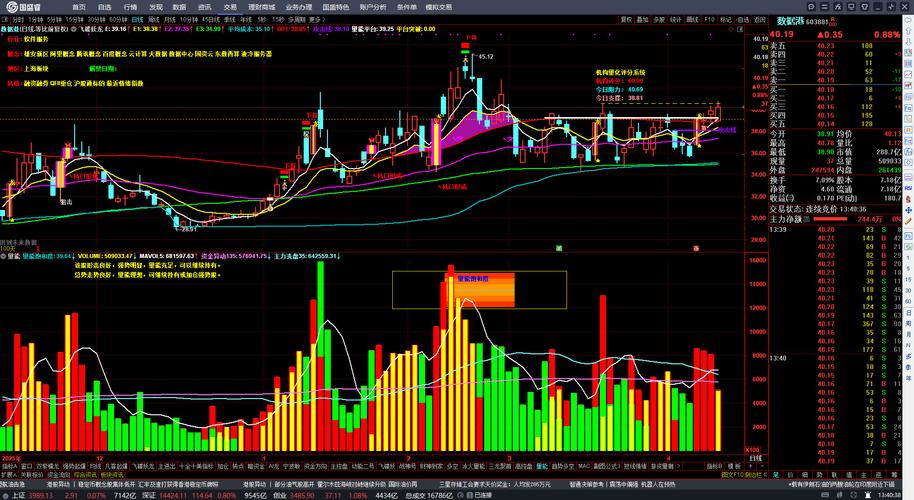Select the 强势起爆 indicator tab
Image resolution: width=914 pixels, height=500 pixels.
(x=74, y=466)
